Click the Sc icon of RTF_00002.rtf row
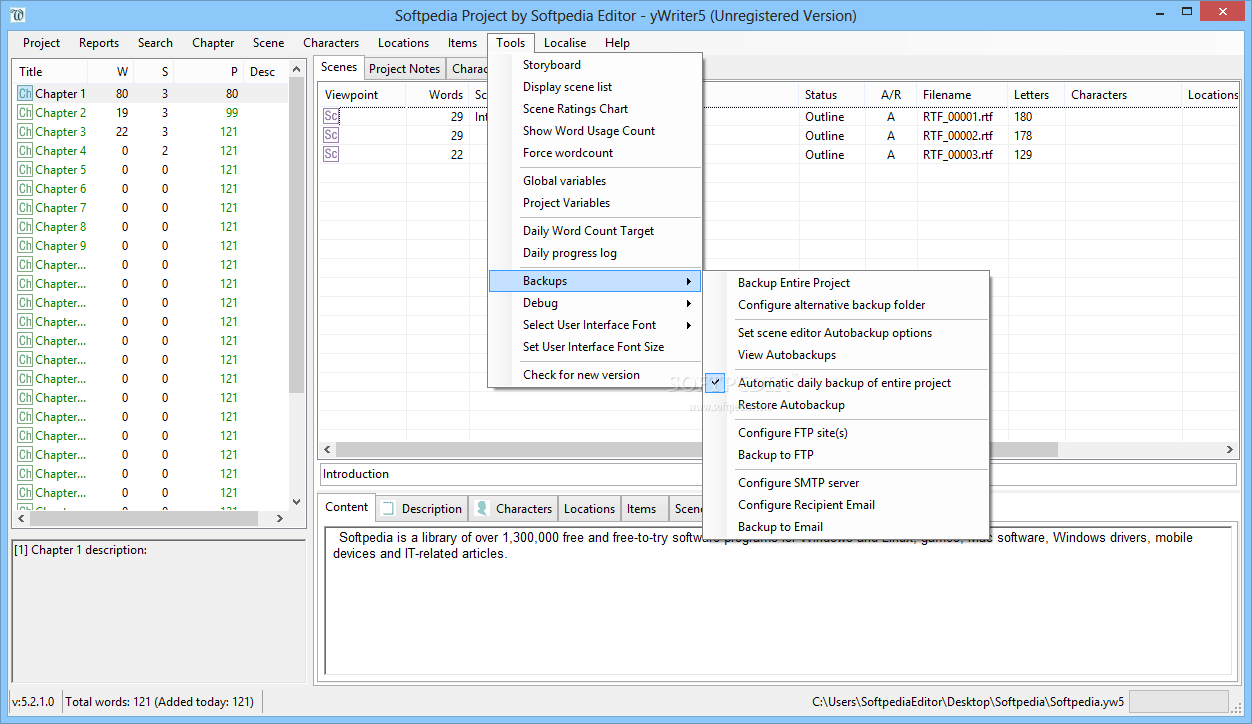This screenshot has height=724, width=1252. click(x=331, y=135)
